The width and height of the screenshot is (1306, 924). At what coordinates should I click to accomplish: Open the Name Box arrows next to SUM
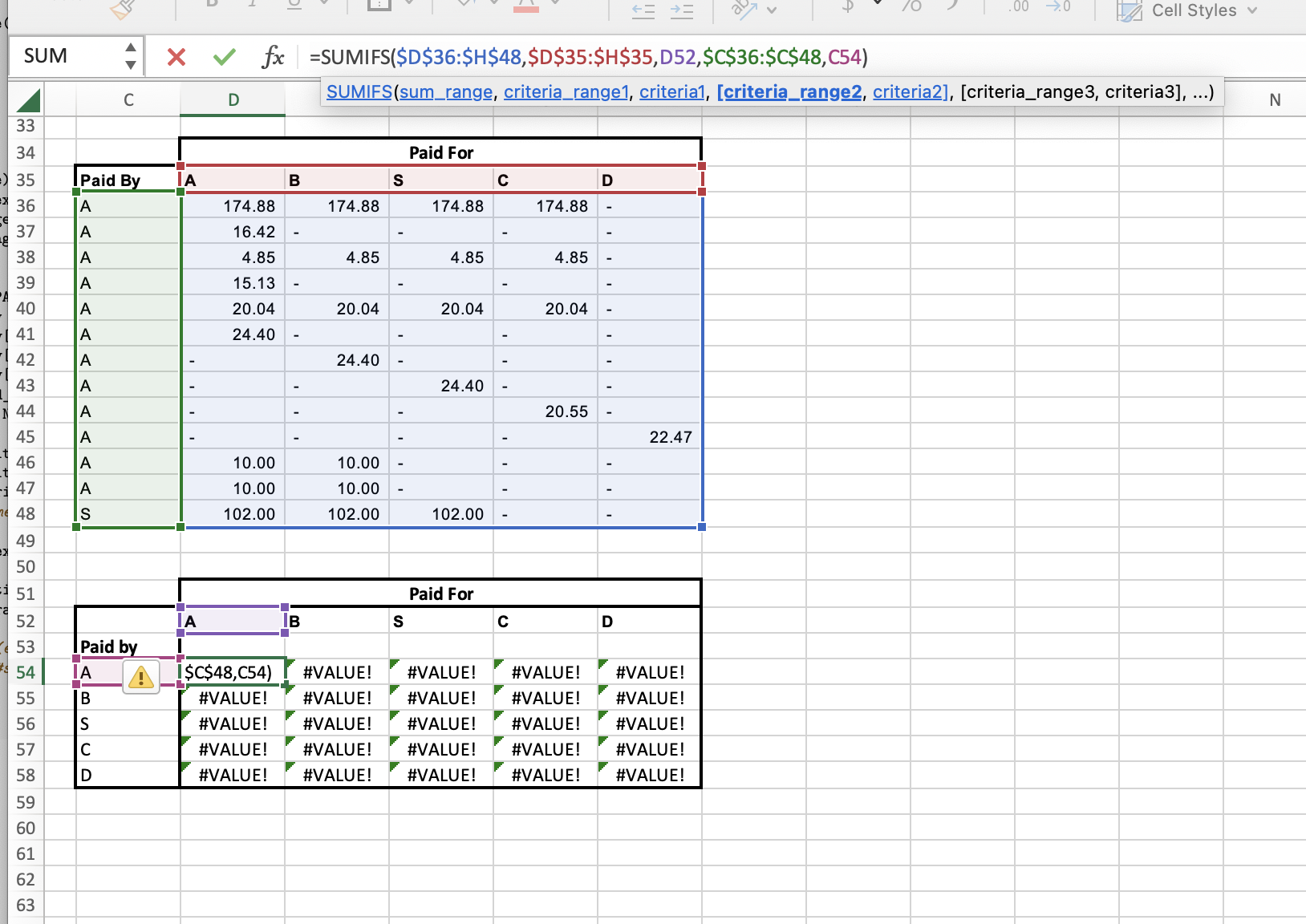pyautogui.click(x=130, y=56)
